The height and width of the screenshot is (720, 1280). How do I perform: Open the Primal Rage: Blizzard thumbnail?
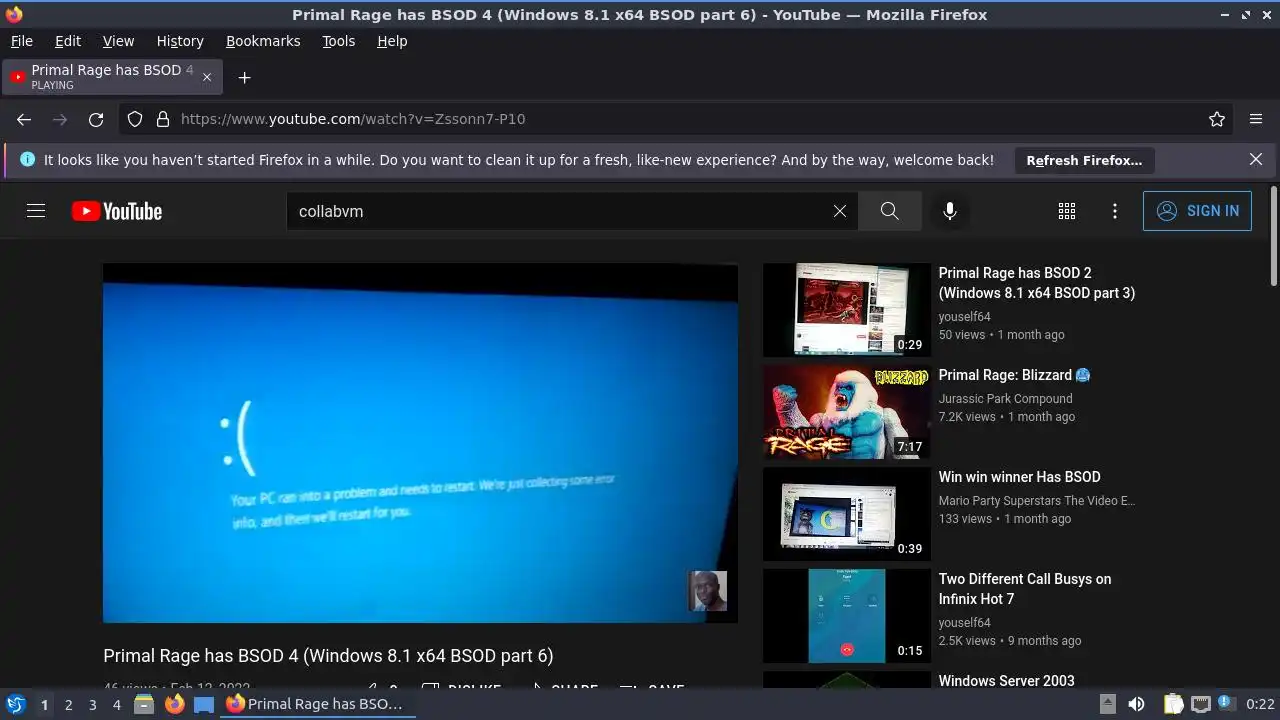847,412
